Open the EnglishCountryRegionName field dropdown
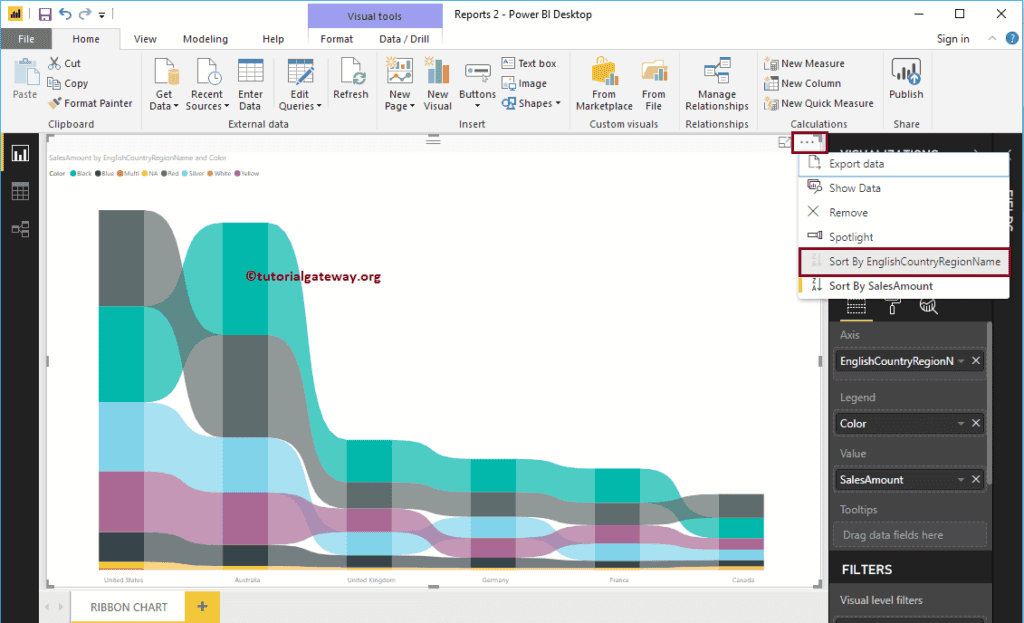The width and height of the screenshot is (1024, 623). pyautogui.click(x=961, y=361)
